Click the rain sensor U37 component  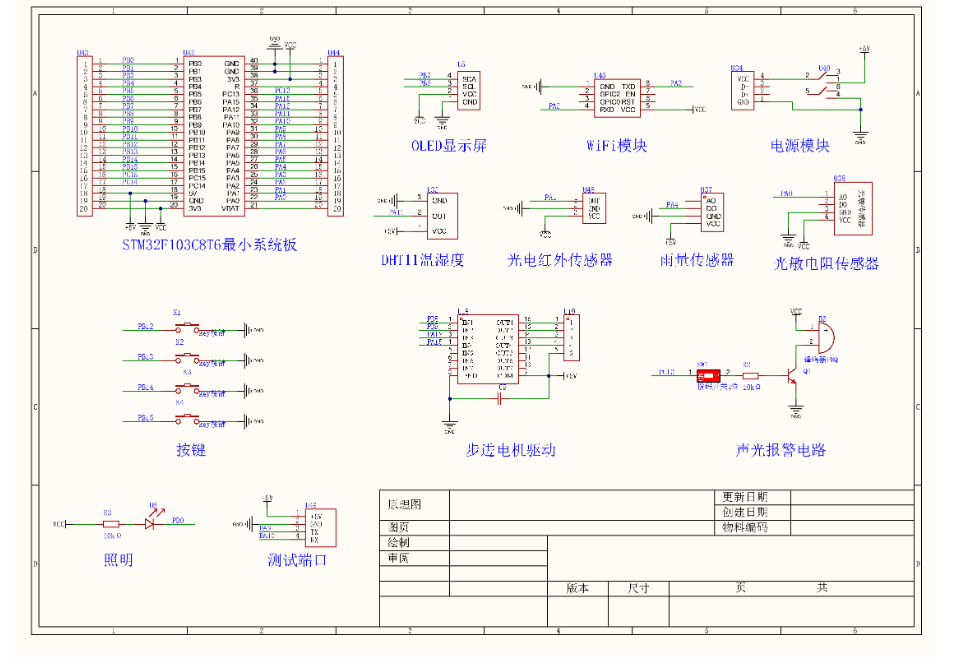coord(713,212)
